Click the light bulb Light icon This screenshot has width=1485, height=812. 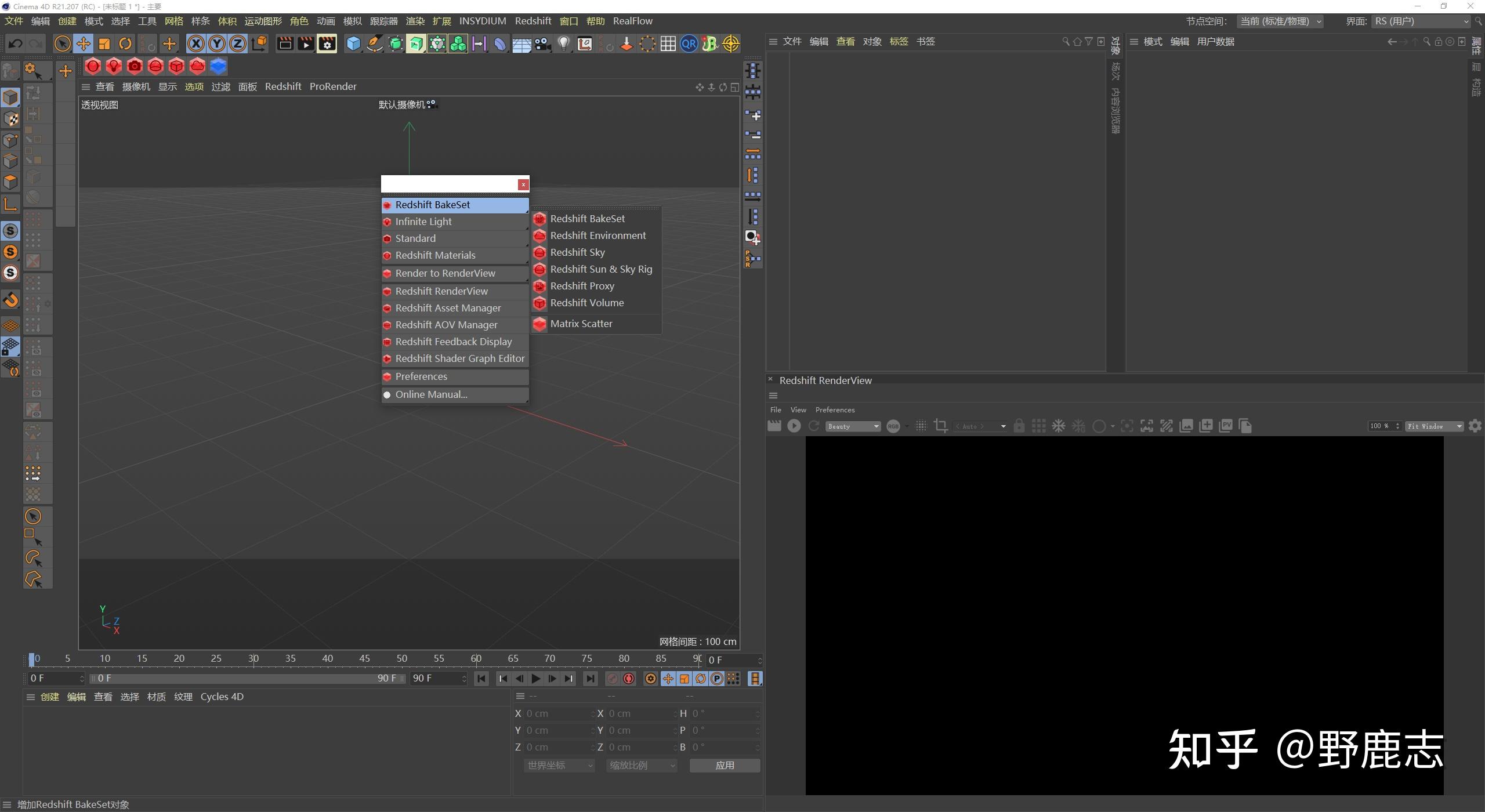click(563, 43)
